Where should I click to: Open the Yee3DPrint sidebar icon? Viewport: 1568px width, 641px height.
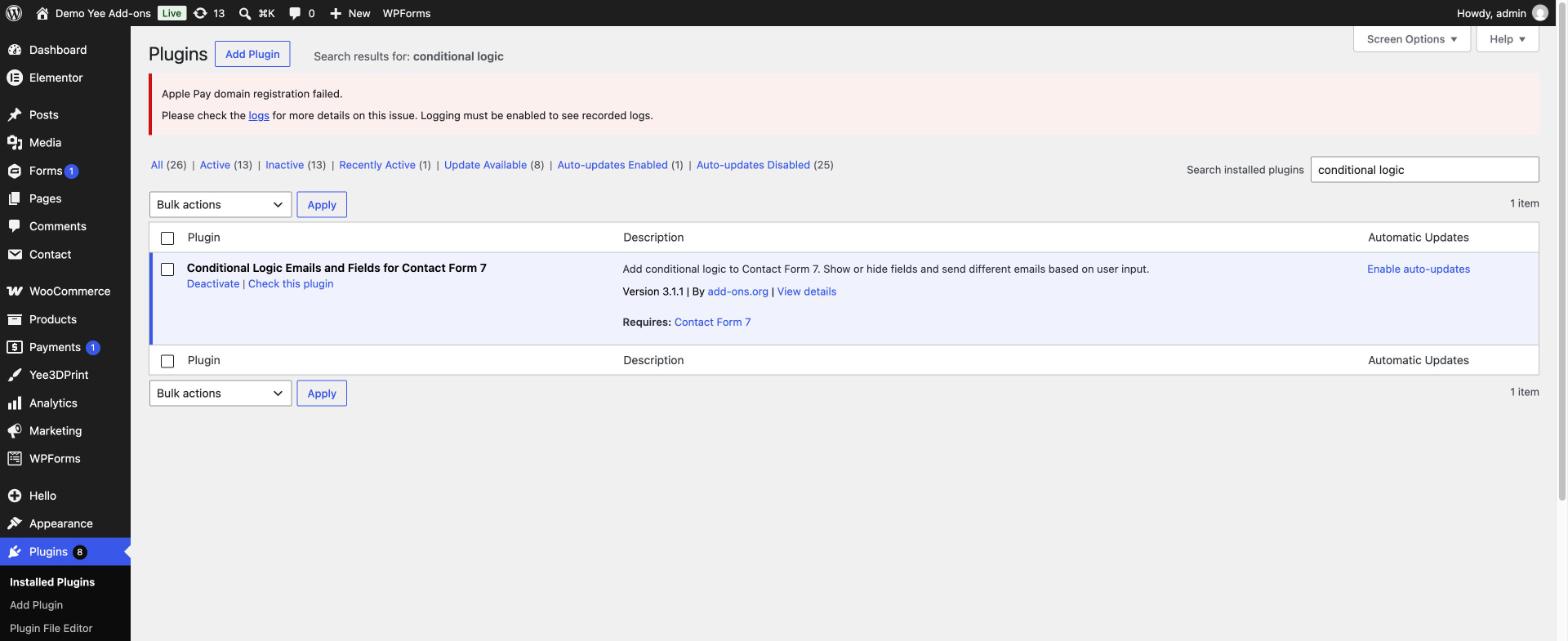14,376
